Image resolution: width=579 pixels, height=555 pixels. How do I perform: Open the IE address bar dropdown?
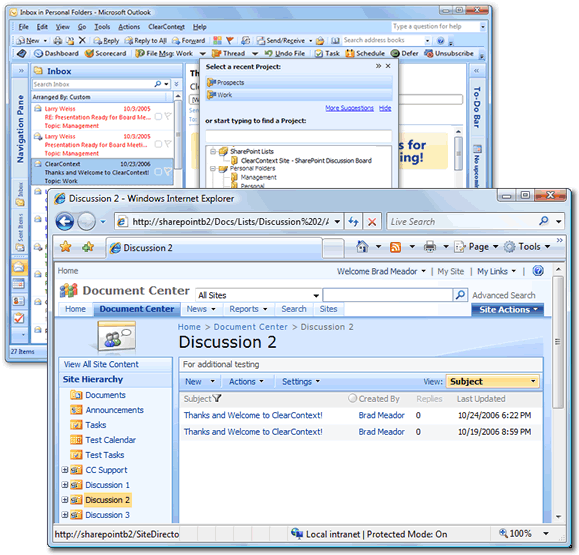tap(337, 222)
